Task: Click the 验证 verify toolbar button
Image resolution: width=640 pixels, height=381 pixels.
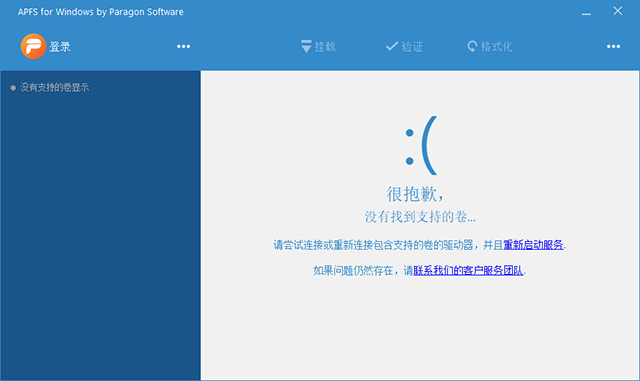Action: 404,47
